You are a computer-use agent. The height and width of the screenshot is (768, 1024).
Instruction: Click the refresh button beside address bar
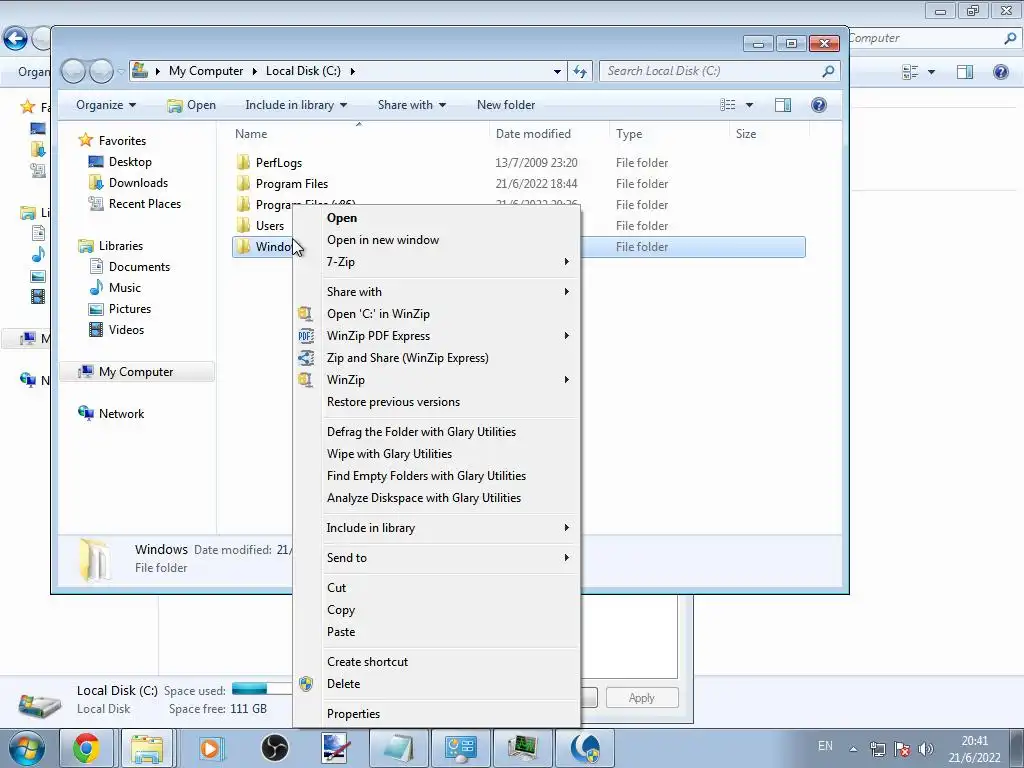coord(580,71)
